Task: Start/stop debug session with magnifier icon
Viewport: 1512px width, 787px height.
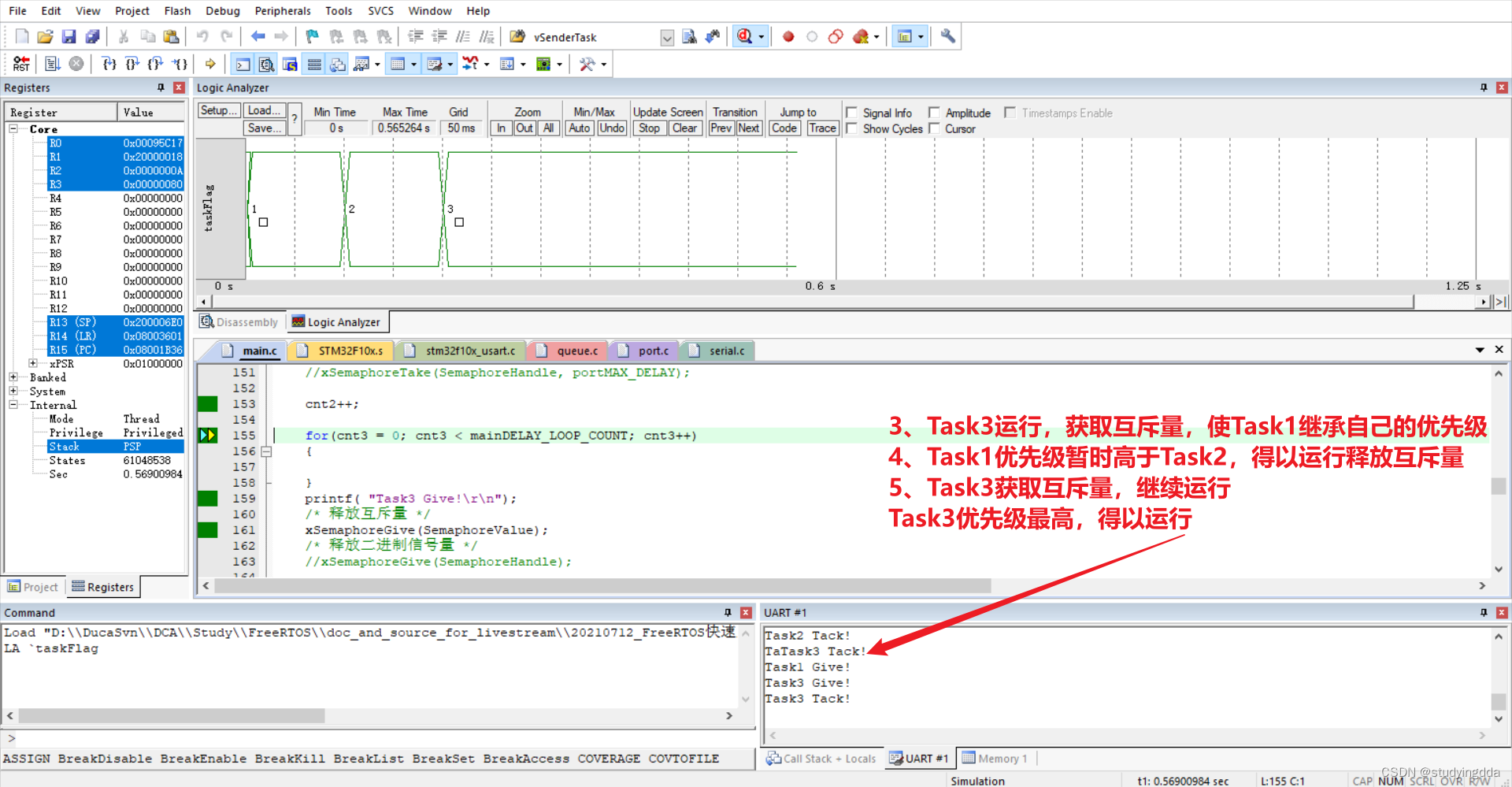Action: 744,36
